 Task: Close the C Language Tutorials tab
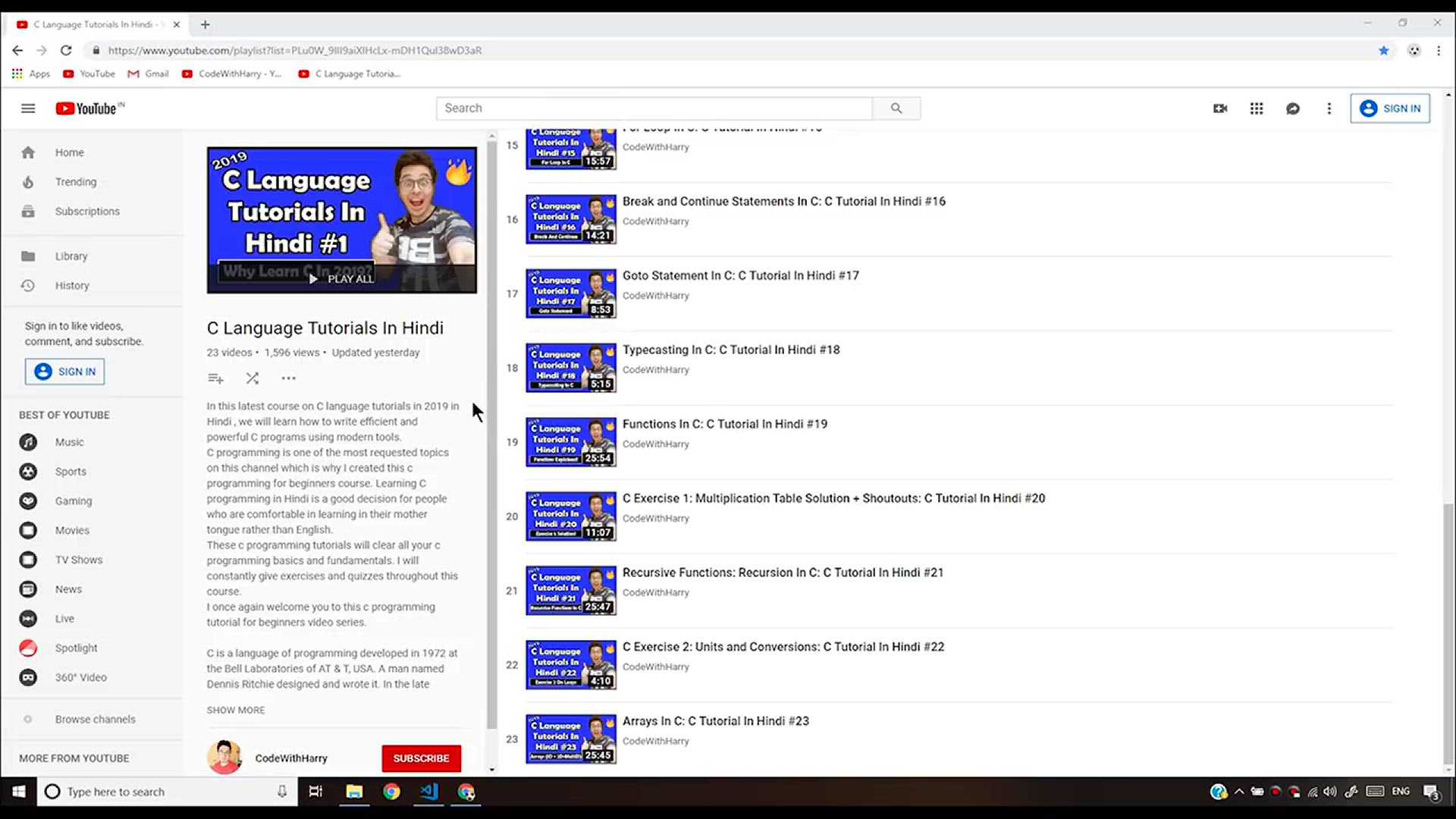176,24
